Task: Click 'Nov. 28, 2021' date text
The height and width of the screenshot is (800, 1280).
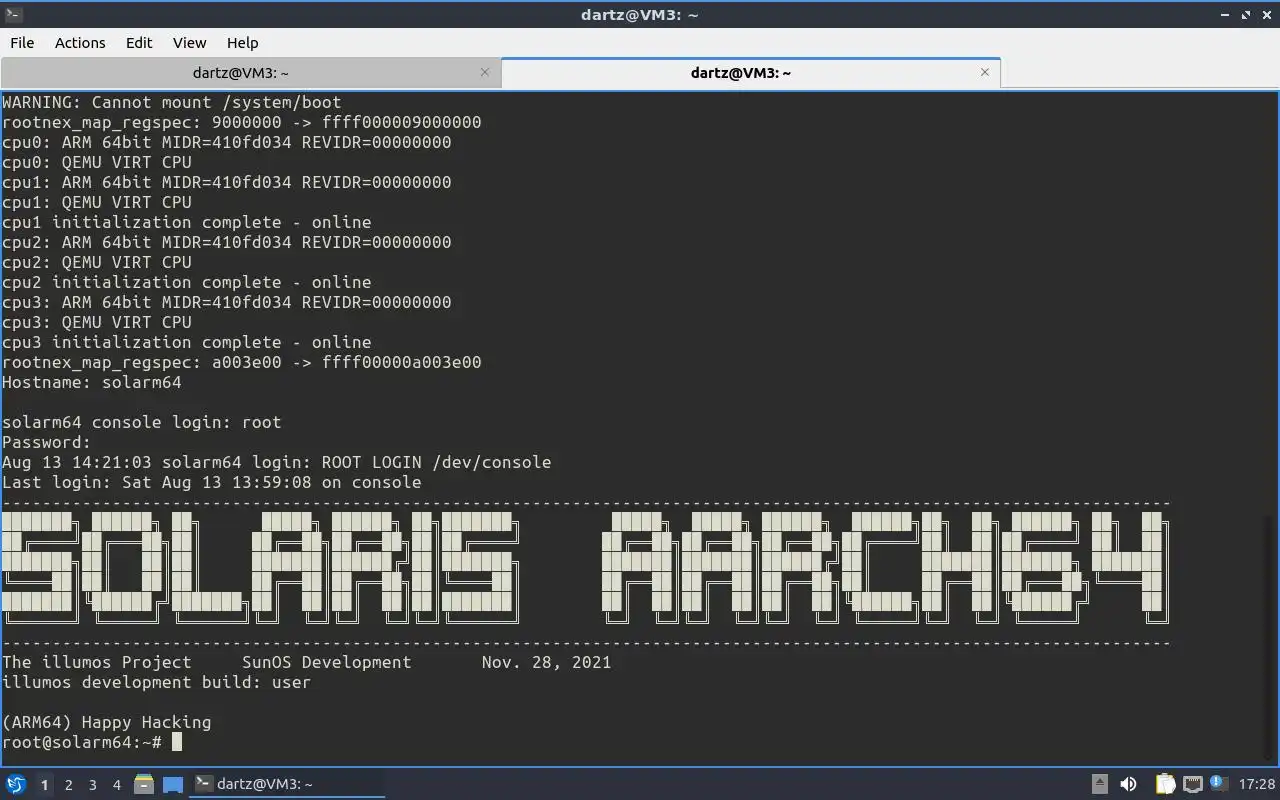Action: click(546, 662)
